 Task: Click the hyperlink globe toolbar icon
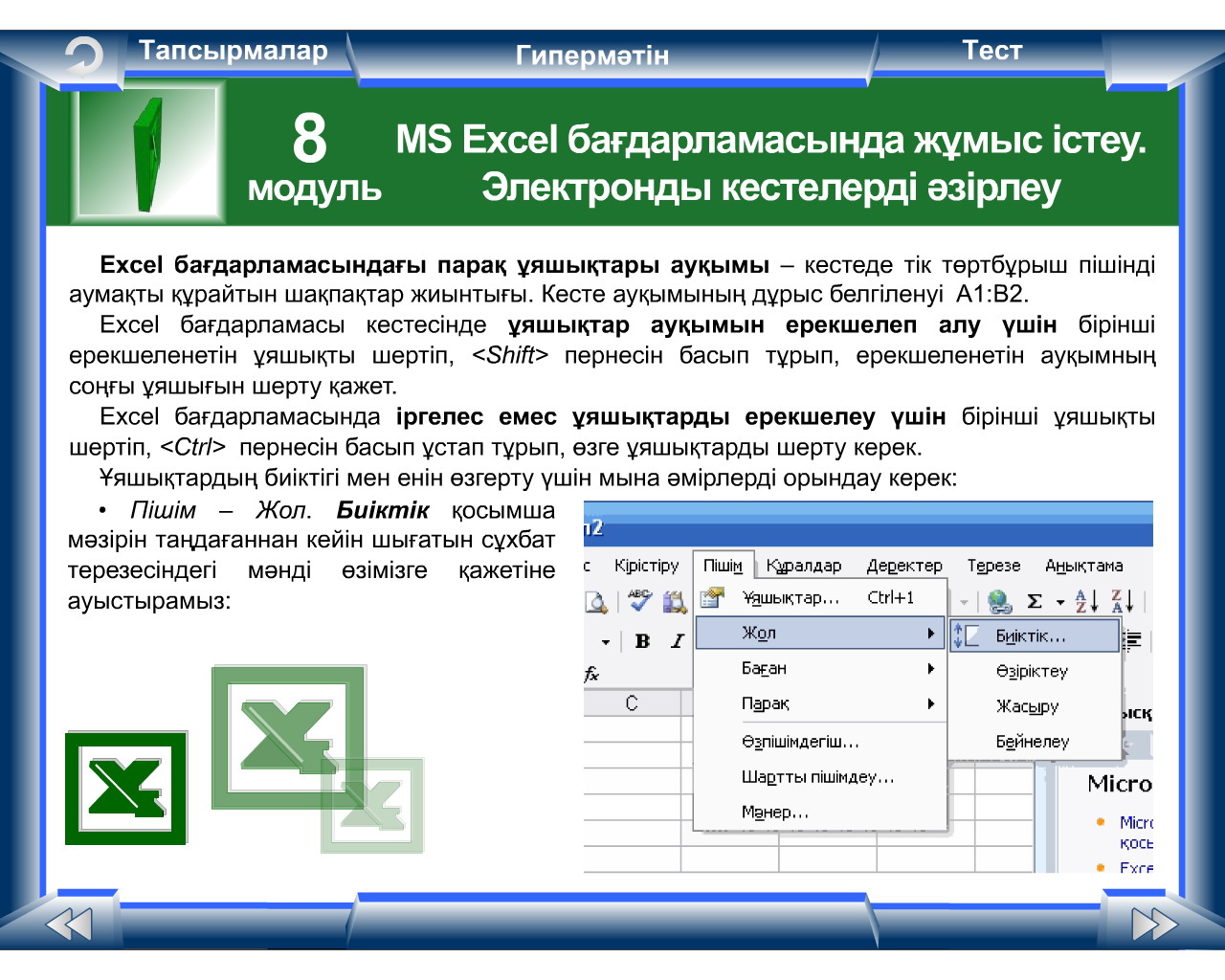1000,601
